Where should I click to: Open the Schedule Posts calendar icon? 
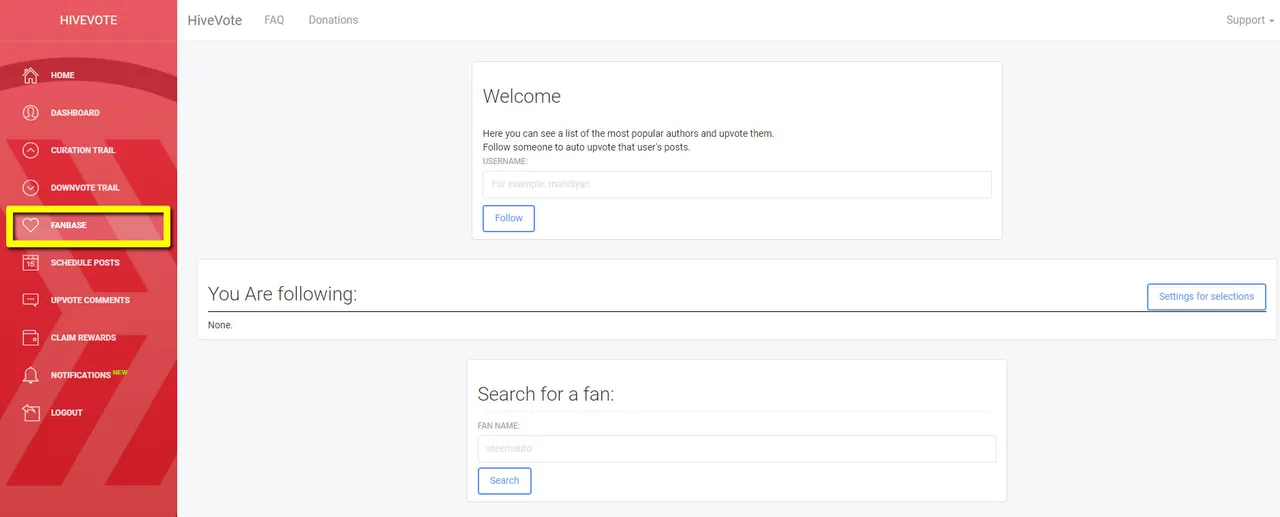[31, 262]
